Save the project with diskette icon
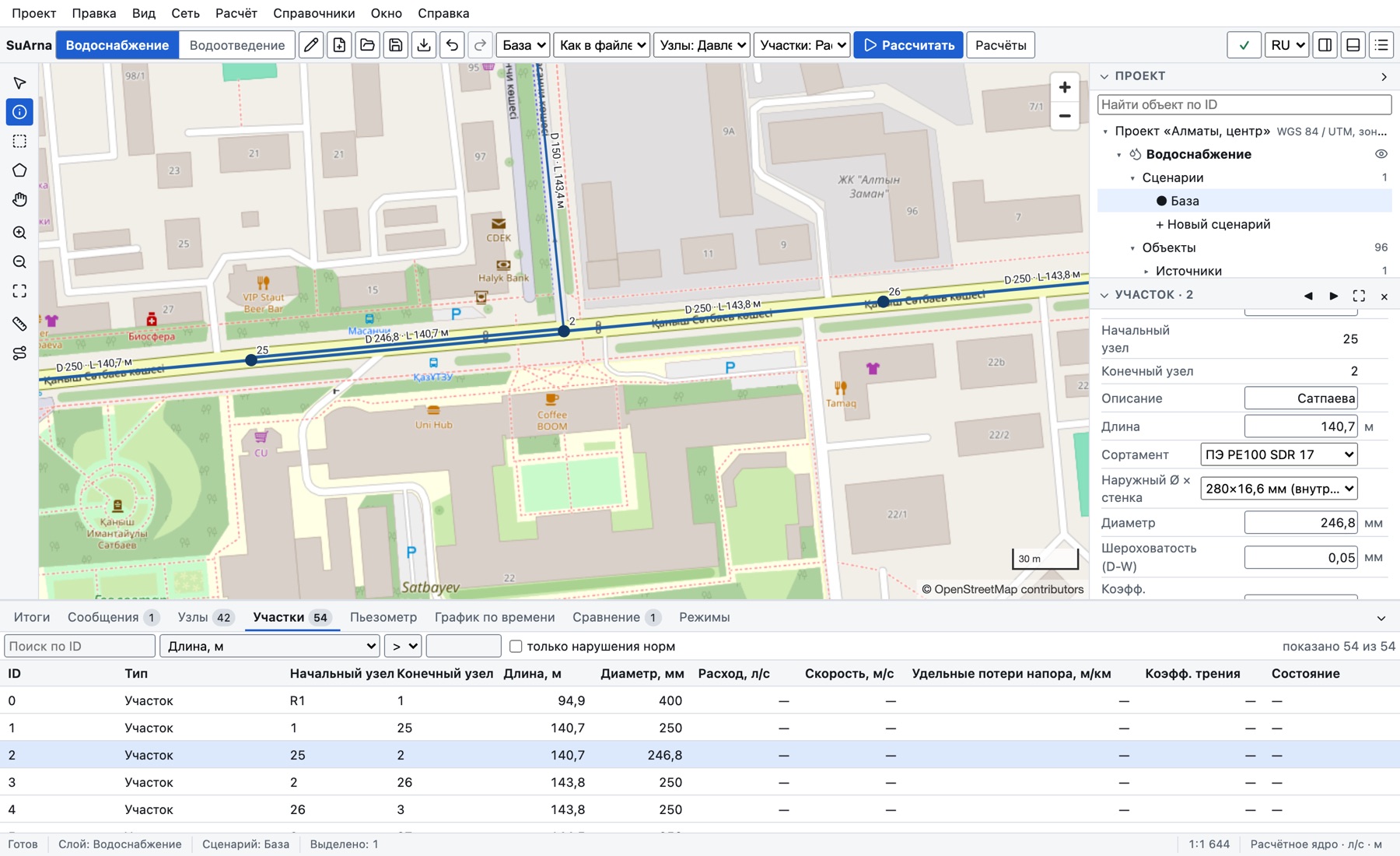The height and width of the screenshot is (856, 1400). pos(396,45)
